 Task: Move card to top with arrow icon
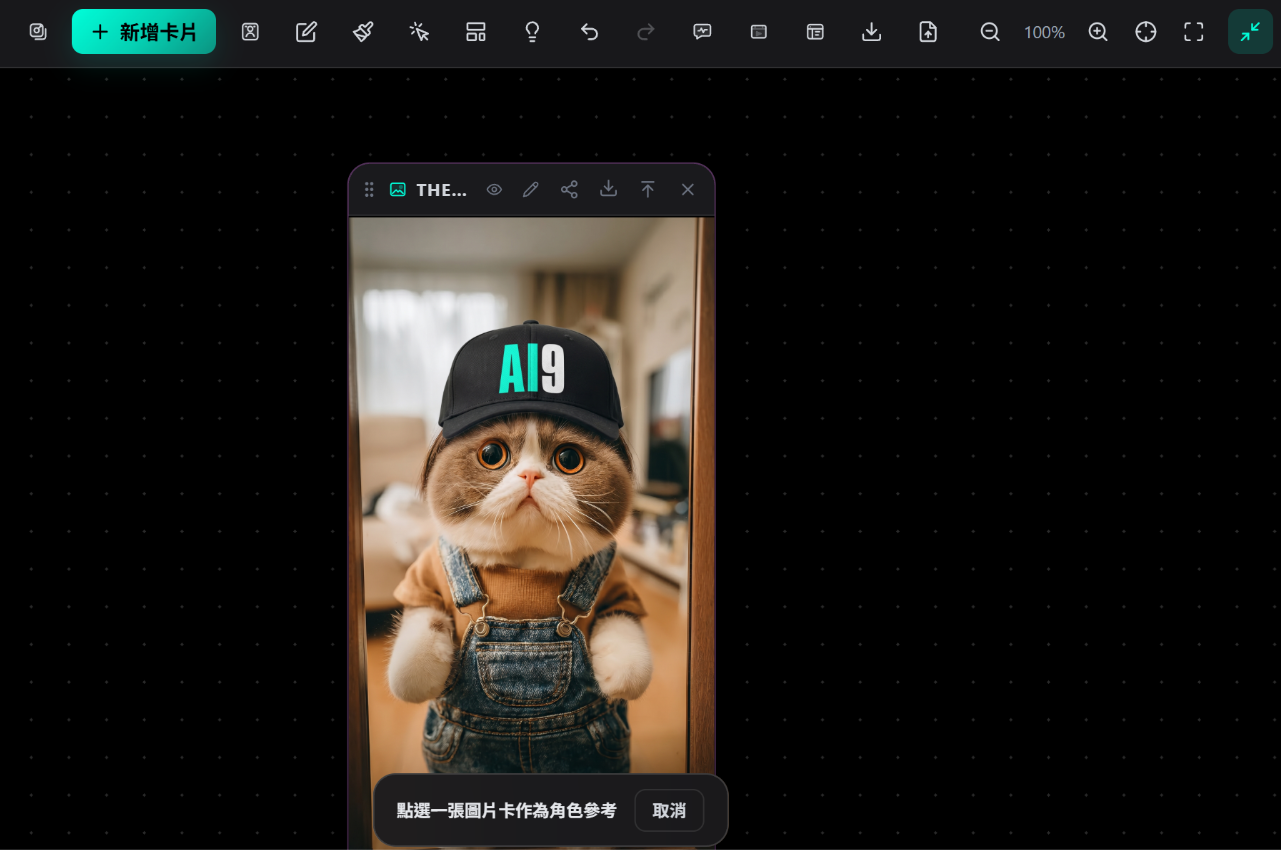(x=648, y=190)
